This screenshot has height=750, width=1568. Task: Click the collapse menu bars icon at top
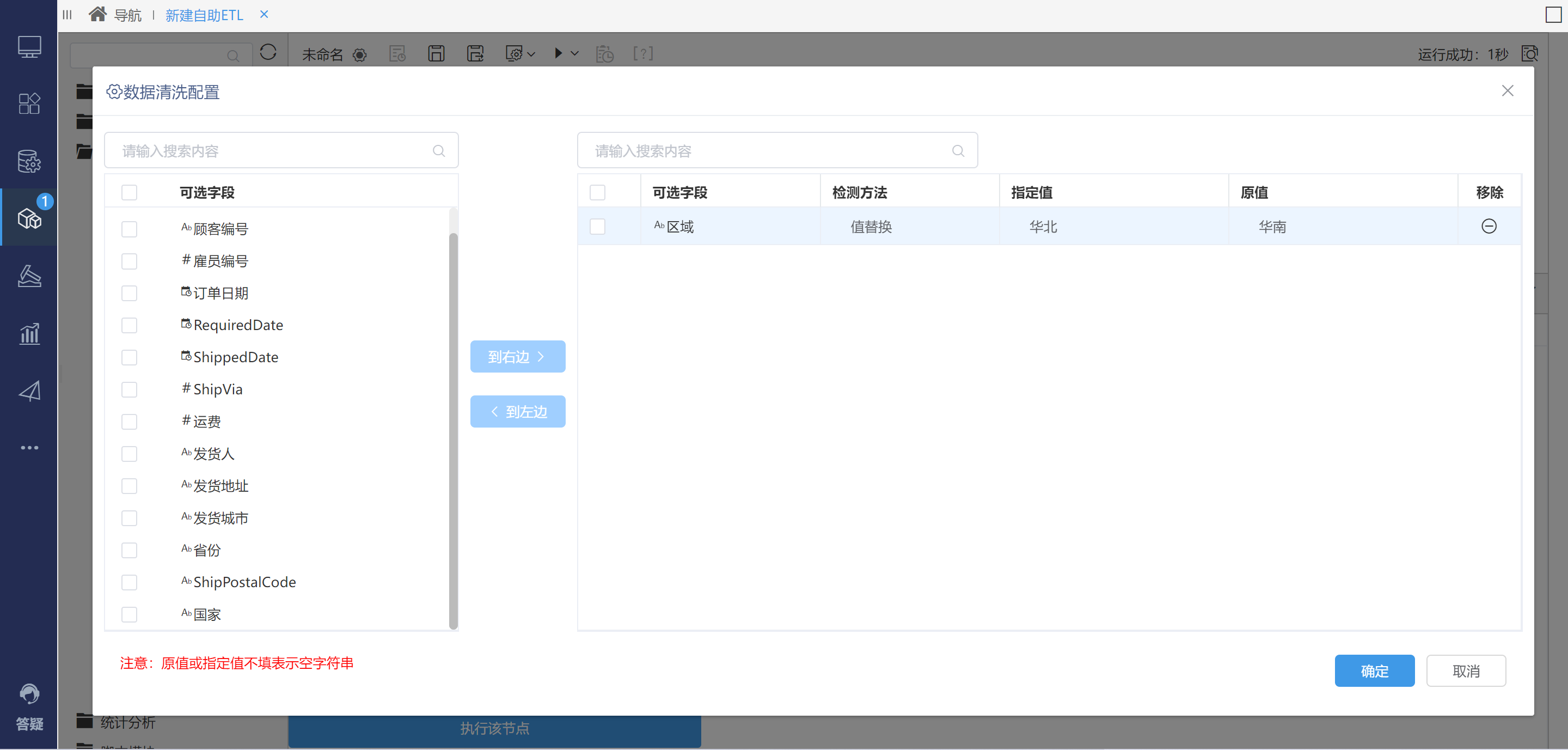click(x=68, y=15)
